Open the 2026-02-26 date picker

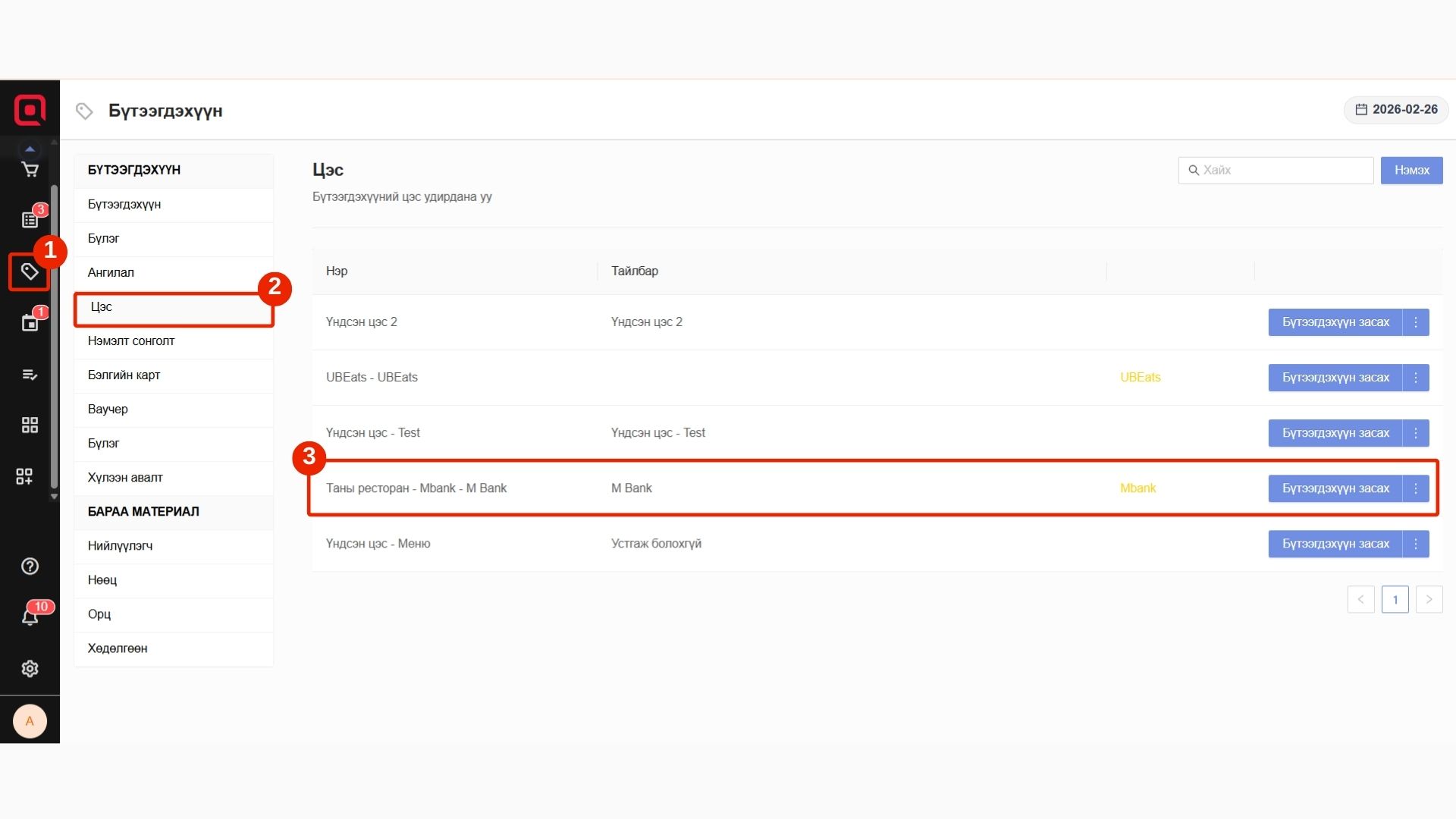(x=1396, y=109)
